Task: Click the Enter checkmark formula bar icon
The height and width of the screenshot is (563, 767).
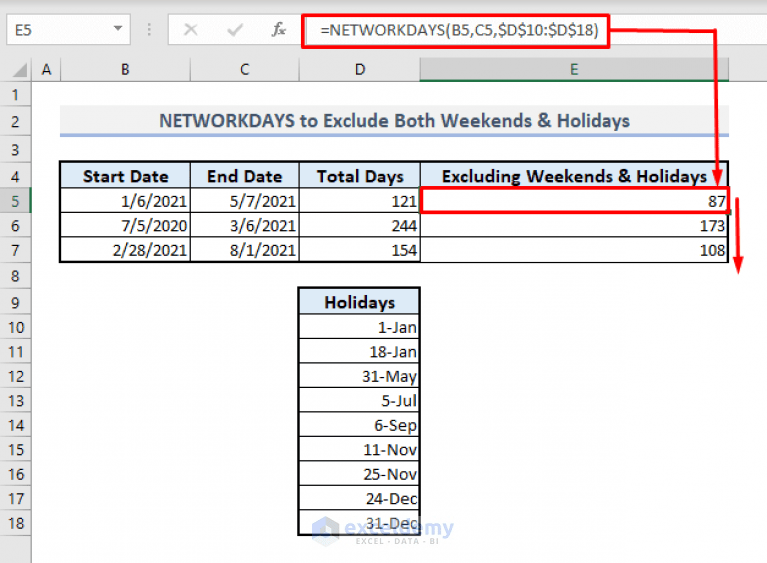Action: 235,30
